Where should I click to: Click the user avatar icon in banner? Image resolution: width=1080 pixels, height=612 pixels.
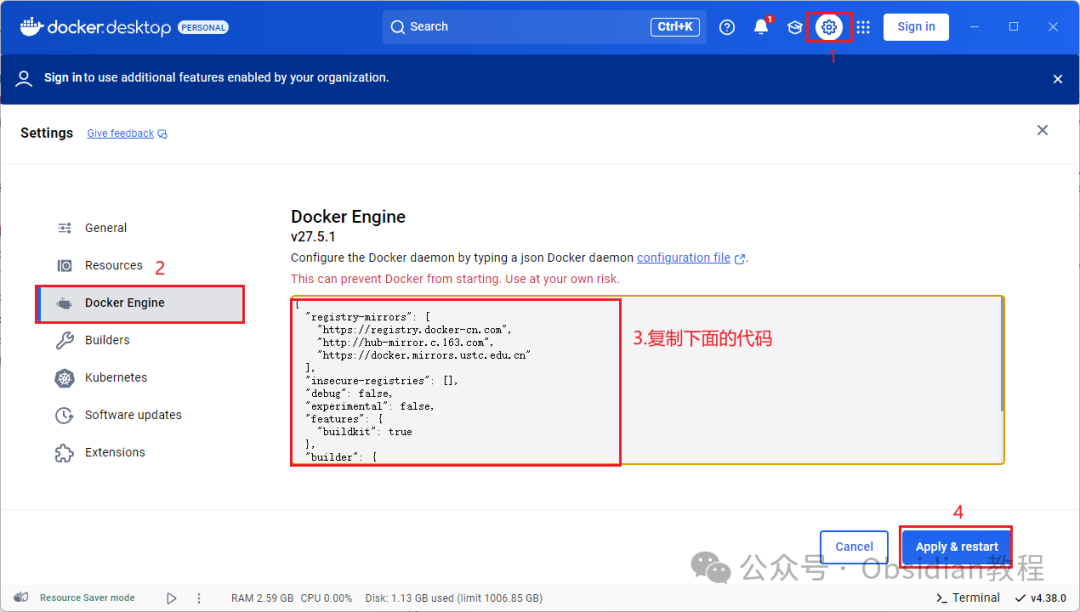[23, 78]
